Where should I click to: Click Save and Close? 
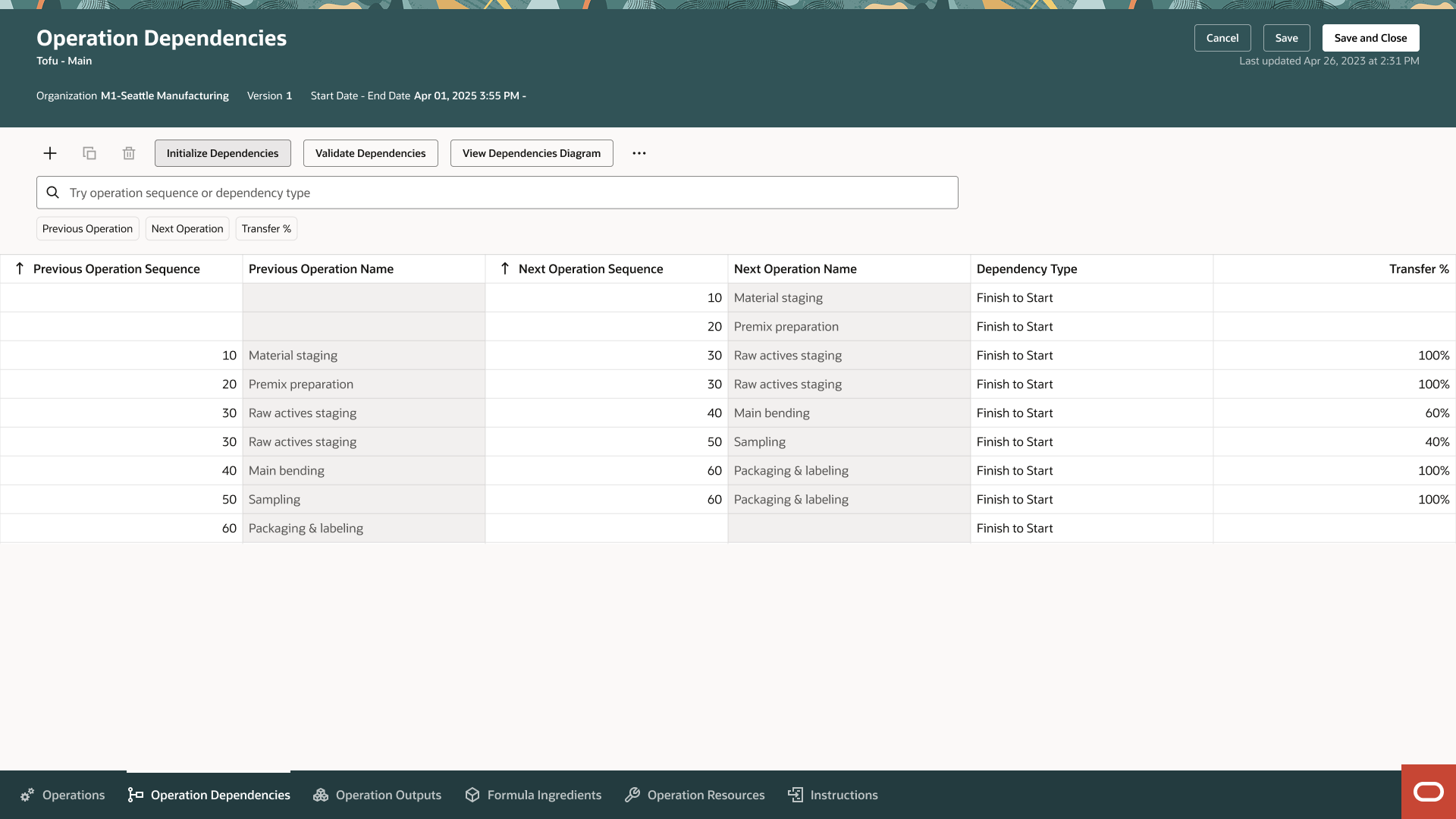point(1371,38)
